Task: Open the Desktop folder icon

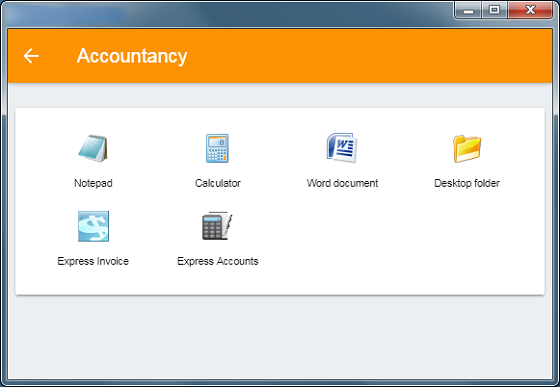Action: tap(467, 149)
